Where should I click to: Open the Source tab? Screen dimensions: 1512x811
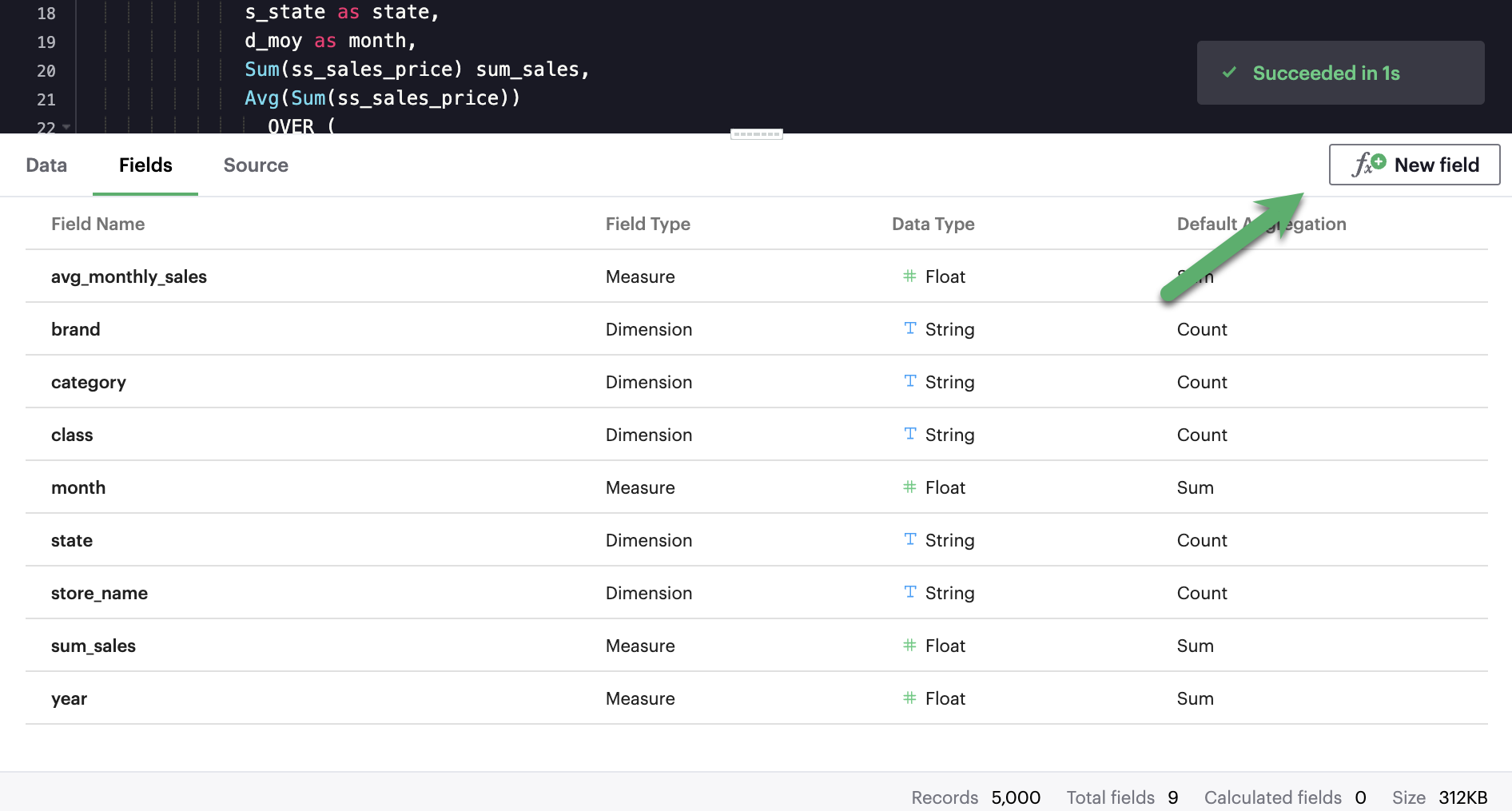256,165
